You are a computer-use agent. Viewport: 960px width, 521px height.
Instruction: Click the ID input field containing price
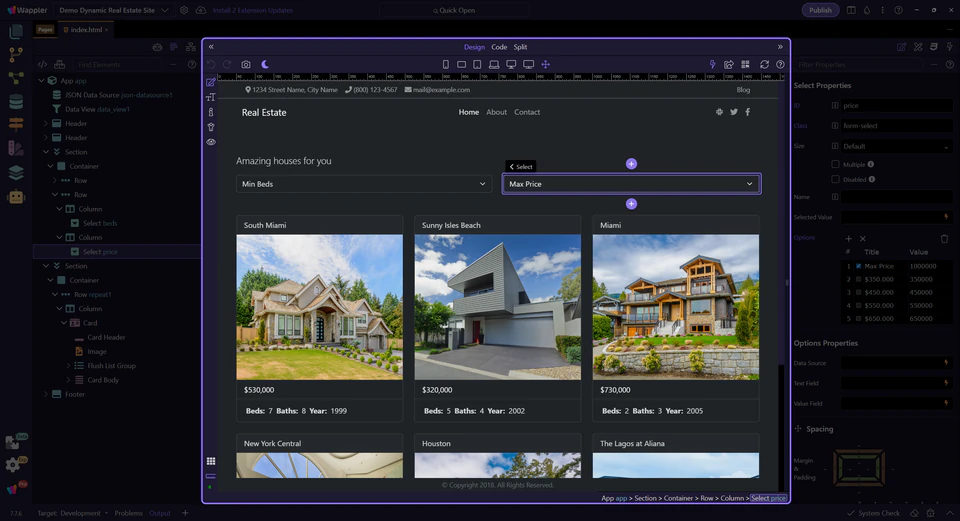click(x=895, y=105)
